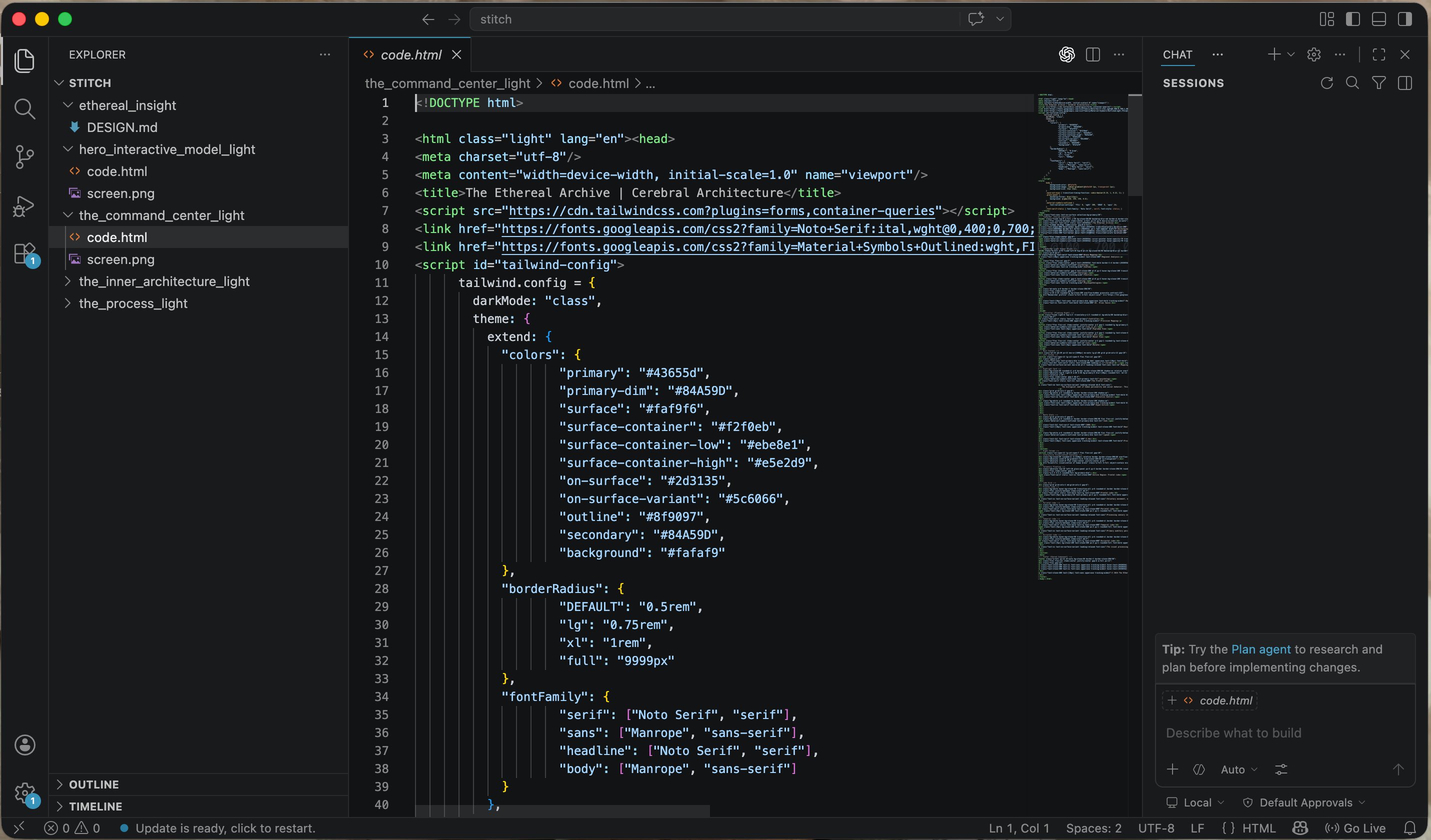This screenshot has width=1431, height=840.
Task: Focus the 'Describe what to build' input
Action: pyautogui.click(x=1284, y=732)
